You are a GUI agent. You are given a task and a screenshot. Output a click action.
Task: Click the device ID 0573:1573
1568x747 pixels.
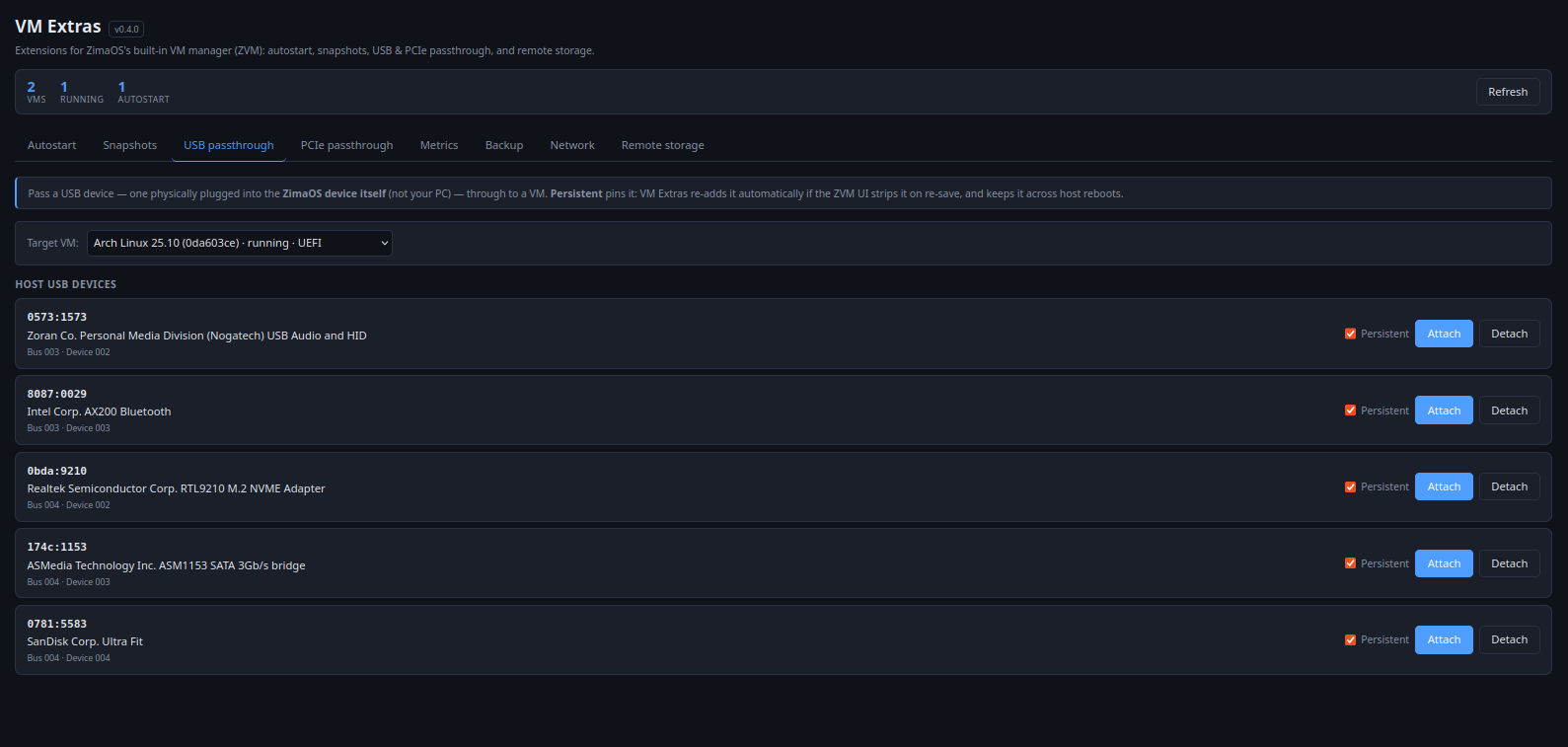tap(57, 317)
